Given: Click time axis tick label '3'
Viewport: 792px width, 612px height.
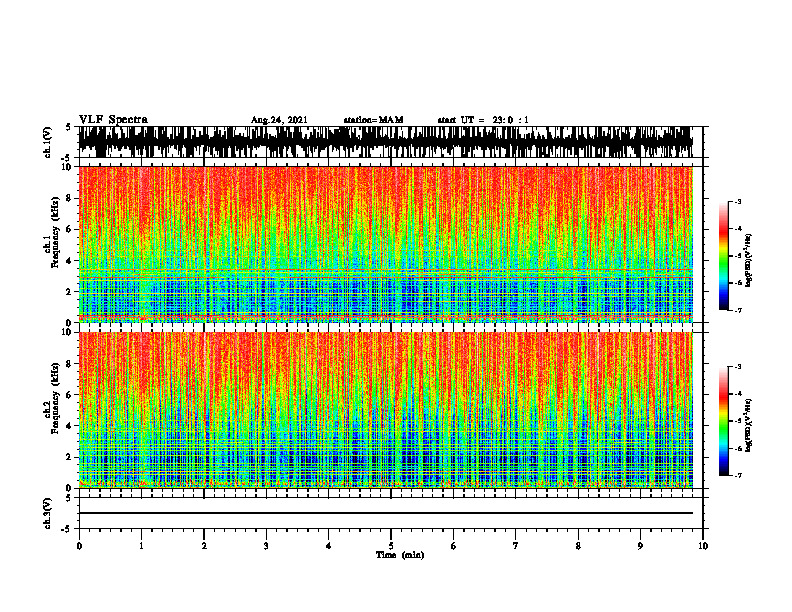Looking at the screenshot, I should click(x=266, y=546).
